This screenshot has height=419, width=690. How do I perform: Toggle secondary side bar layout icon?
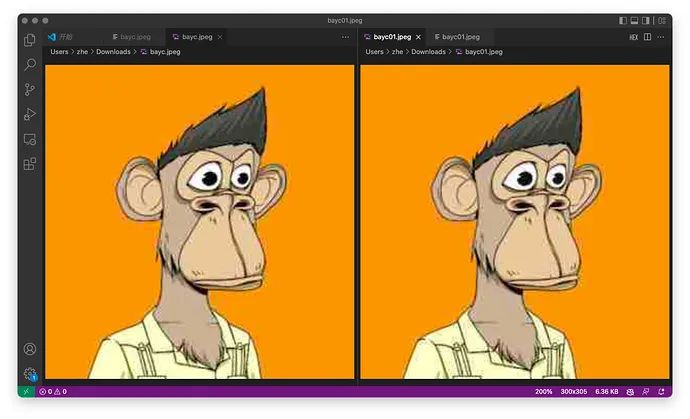pyautogui.click(x=646, y=20)
